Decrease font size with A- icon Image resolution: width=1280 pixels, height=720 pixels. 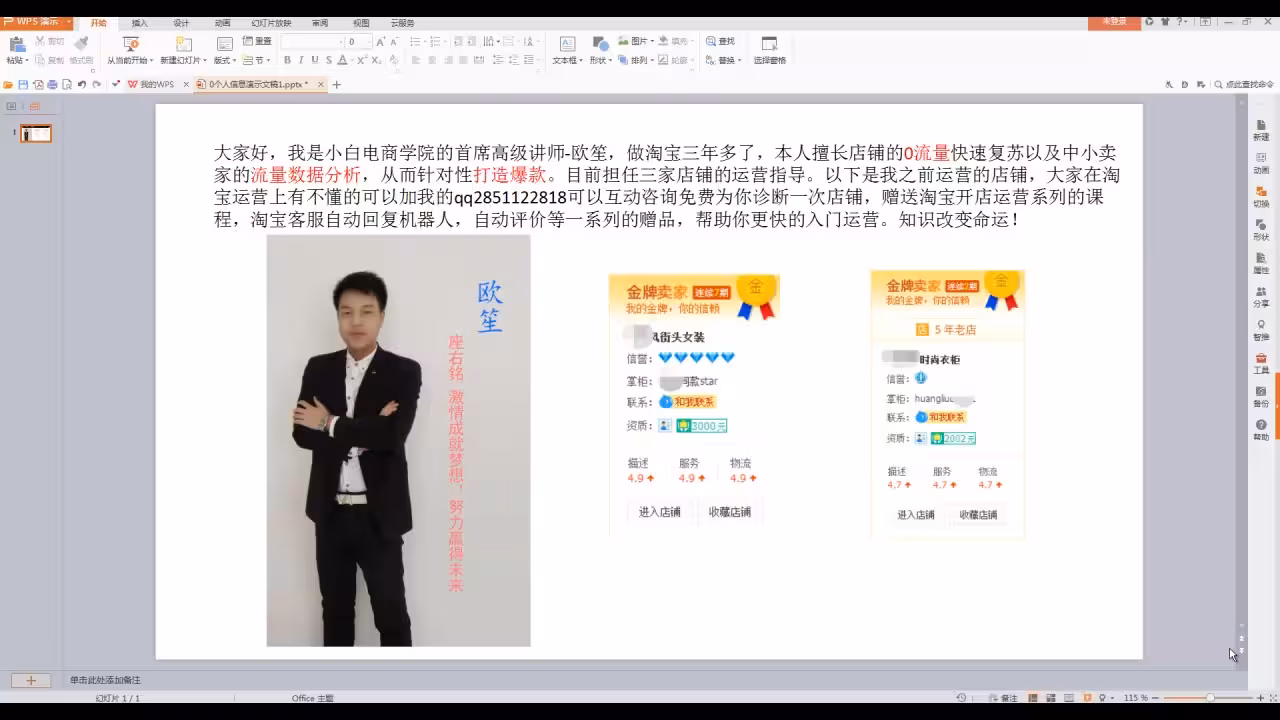coord(394,41)
